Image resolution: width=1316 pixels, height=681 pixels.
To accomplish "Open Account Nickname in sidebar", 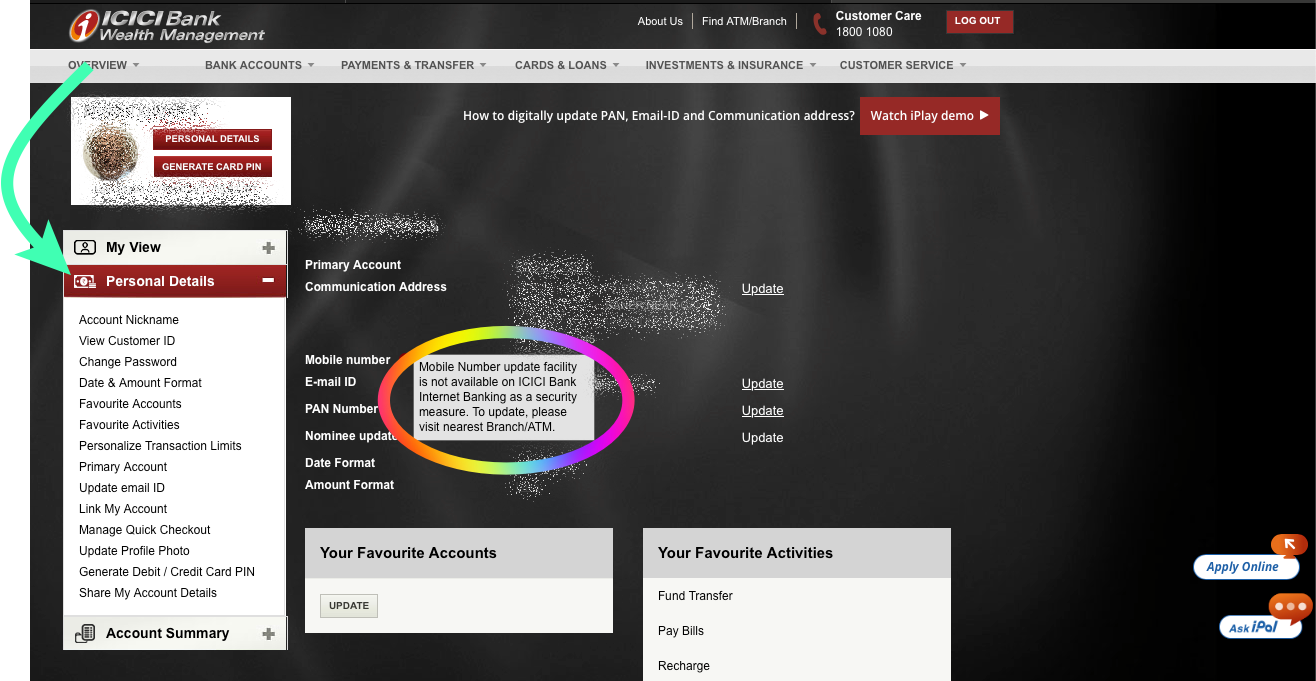I will tap(129, 320).
